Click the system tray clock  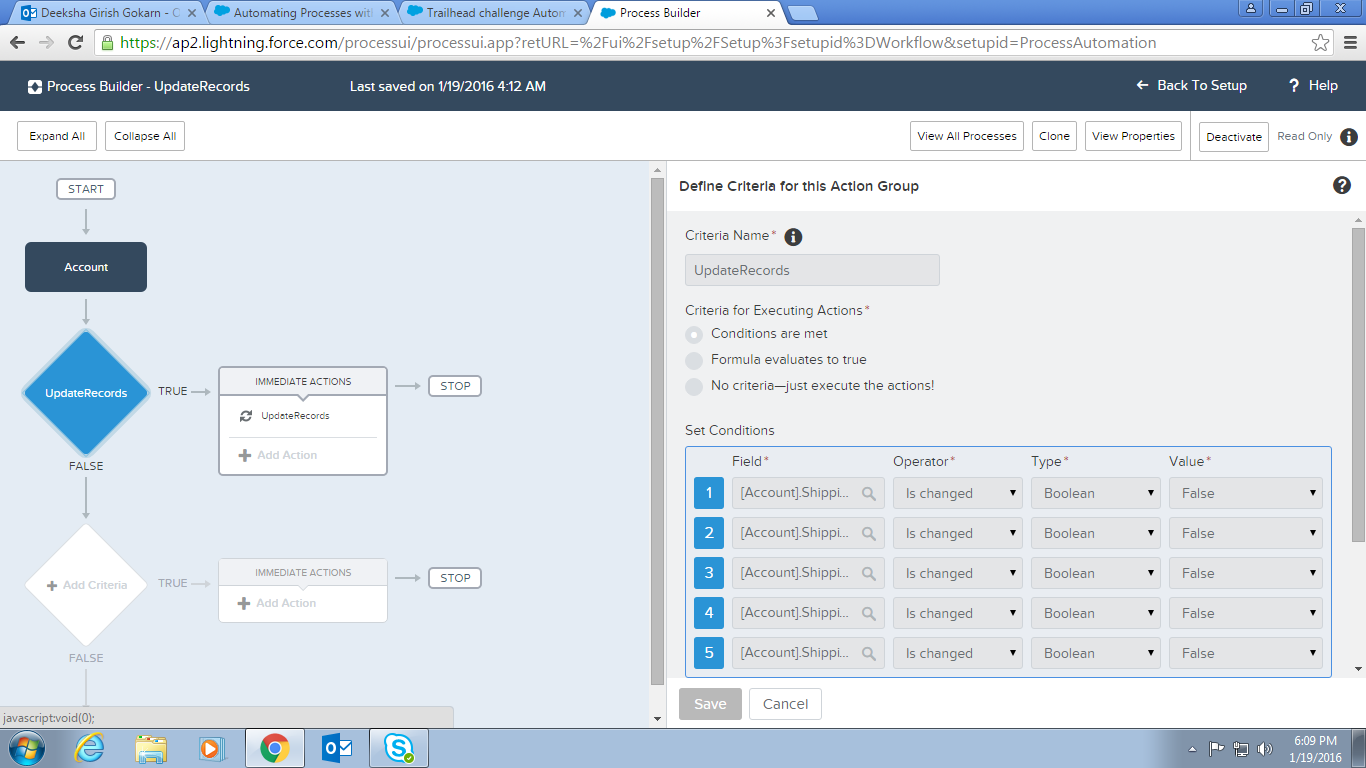tap(1316, 749)
